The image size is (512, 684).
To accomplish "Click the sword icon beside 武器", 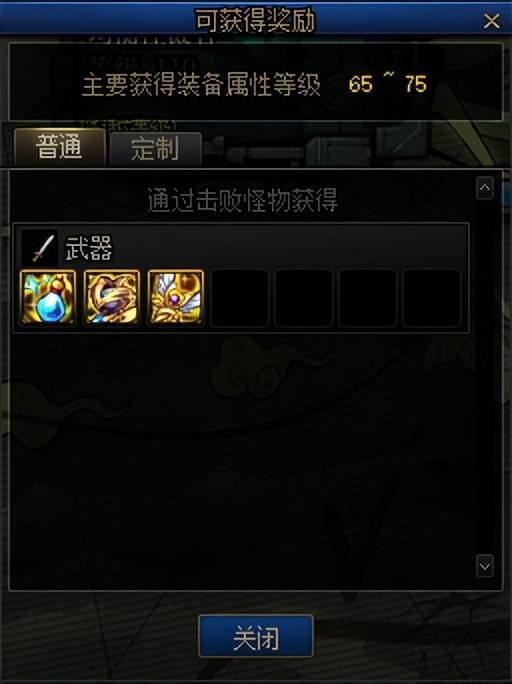I will point(39,248).
